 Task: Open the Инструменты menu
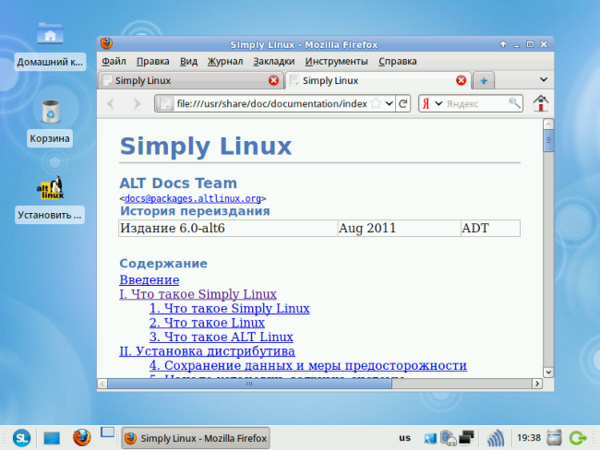[336, 61]
